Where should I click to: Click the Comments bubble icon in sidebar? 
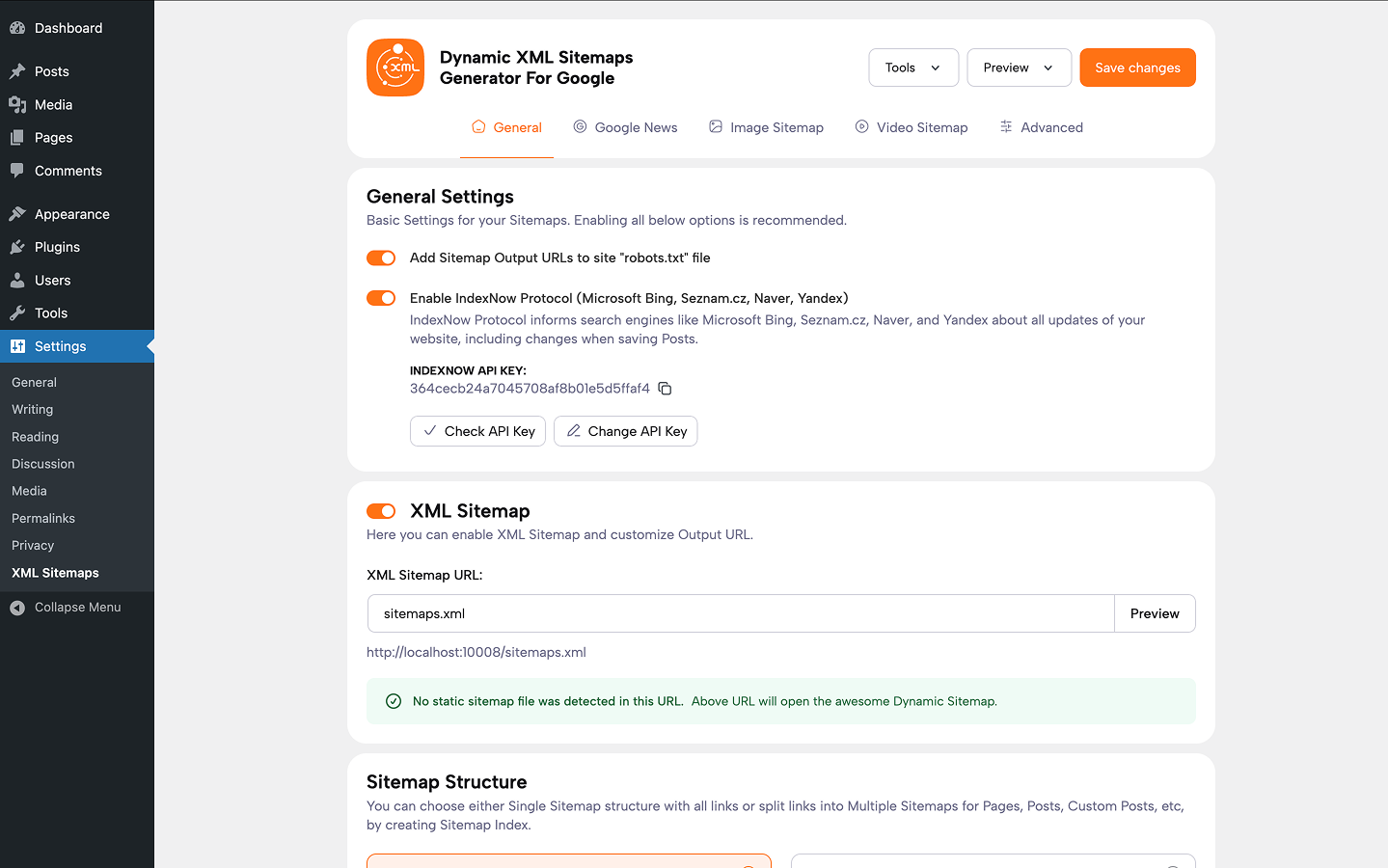tap(17, 171)
